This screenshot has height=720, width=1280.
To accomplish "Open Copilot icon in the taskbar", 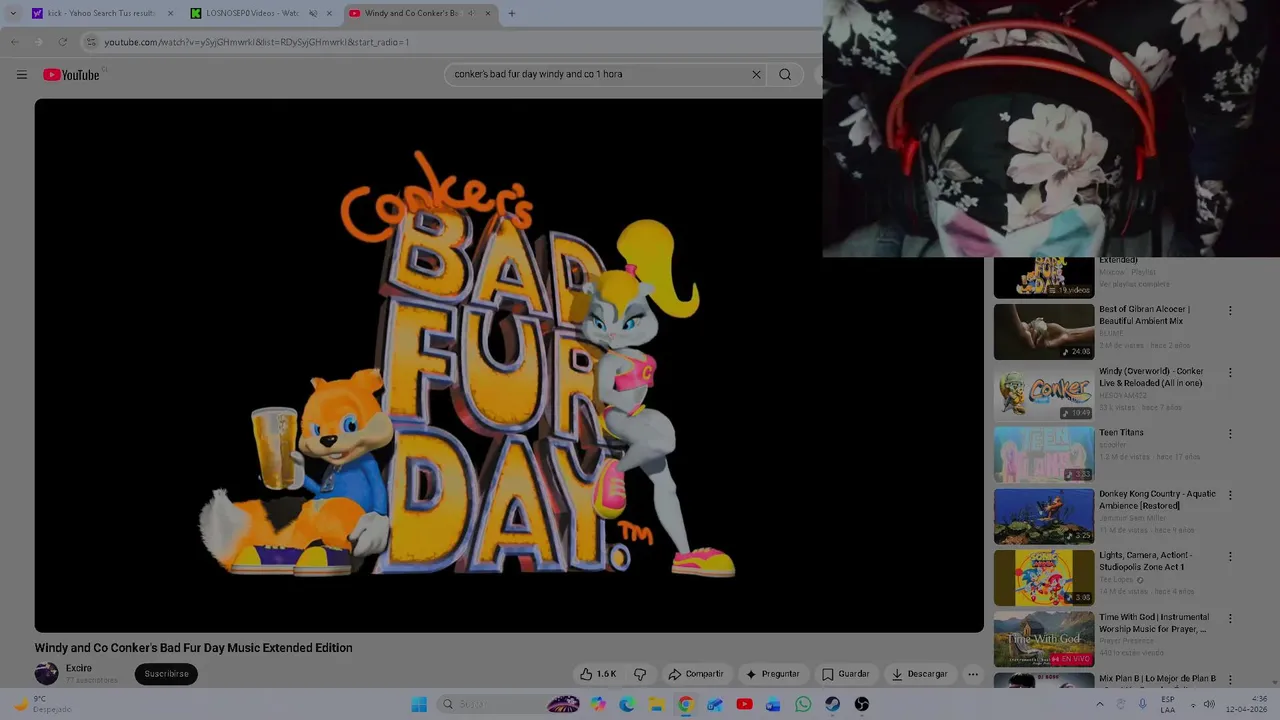I will coord(598,704).
